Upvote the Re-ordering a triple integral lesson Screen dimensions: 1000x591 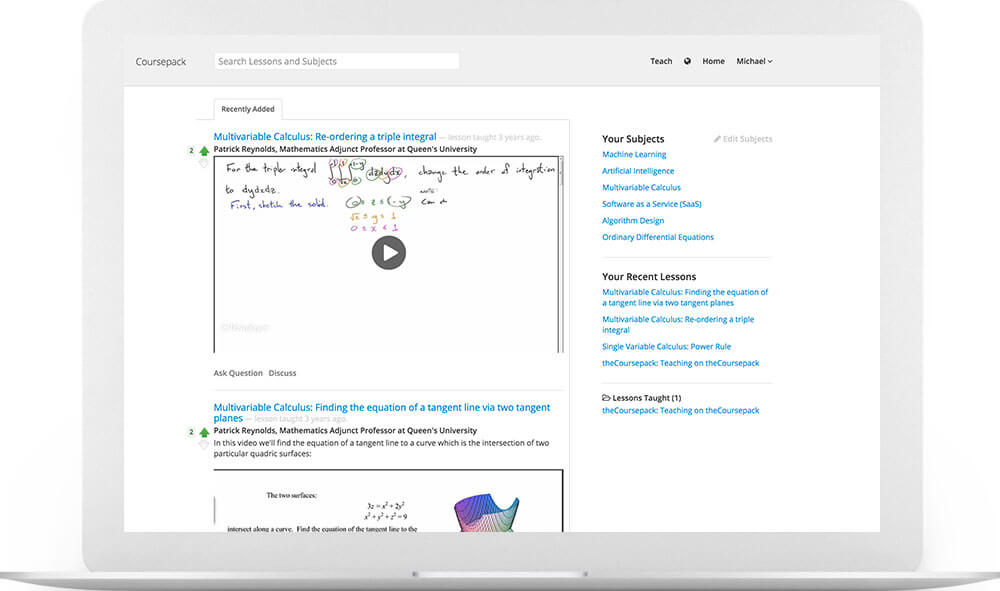click(x=203, y=150)
